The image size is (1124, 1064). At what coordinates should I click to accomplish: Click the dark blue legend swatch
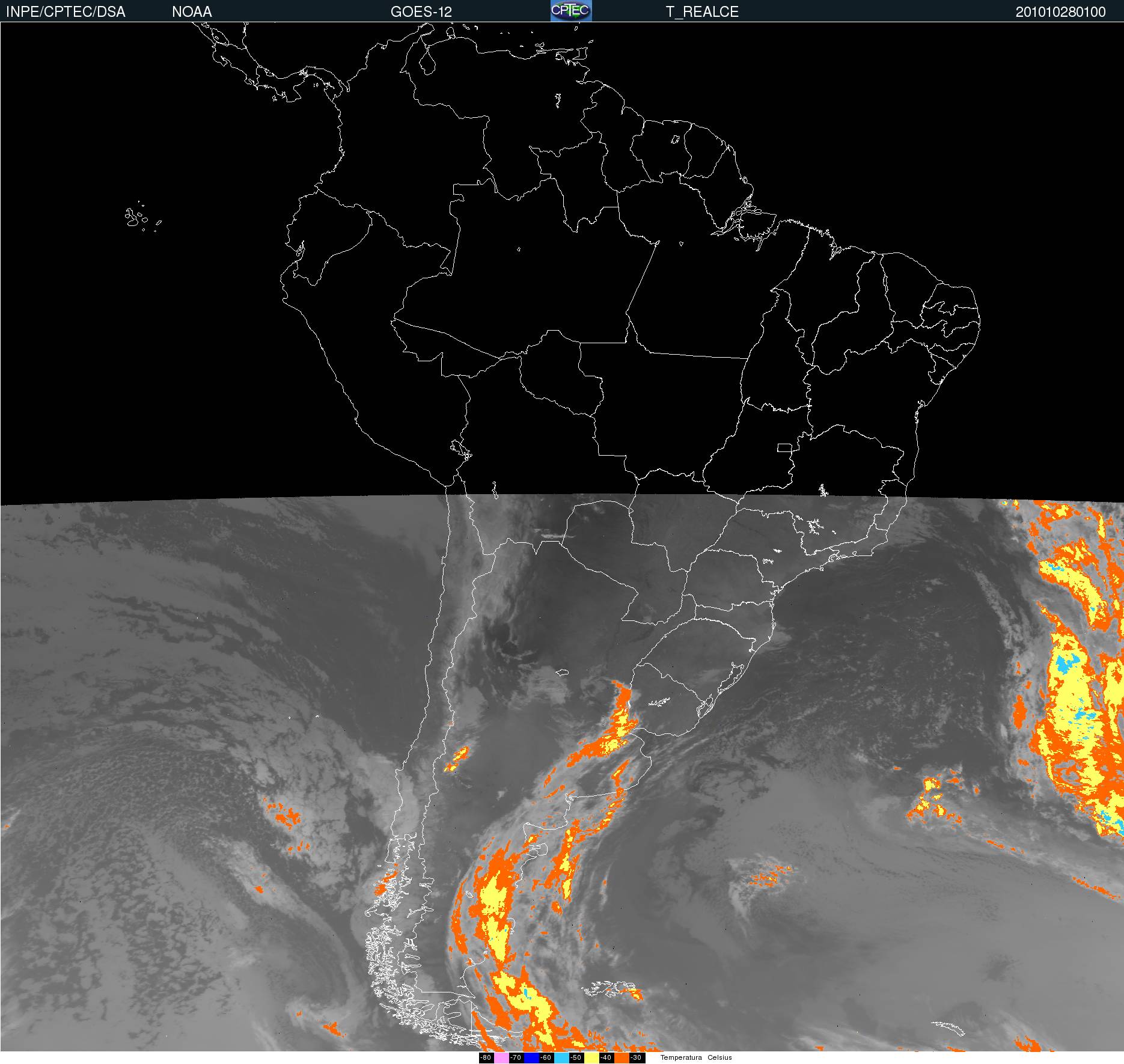pyautogui.click(x=531, y=1058)
